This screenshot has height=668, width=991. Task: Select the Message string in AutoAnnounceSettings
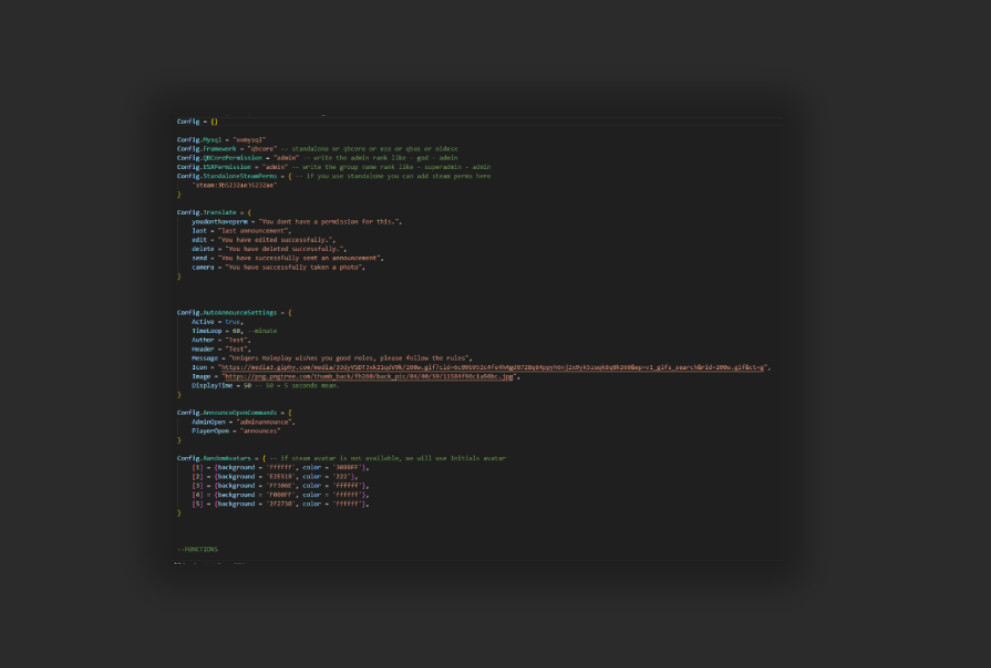(352, 358)
